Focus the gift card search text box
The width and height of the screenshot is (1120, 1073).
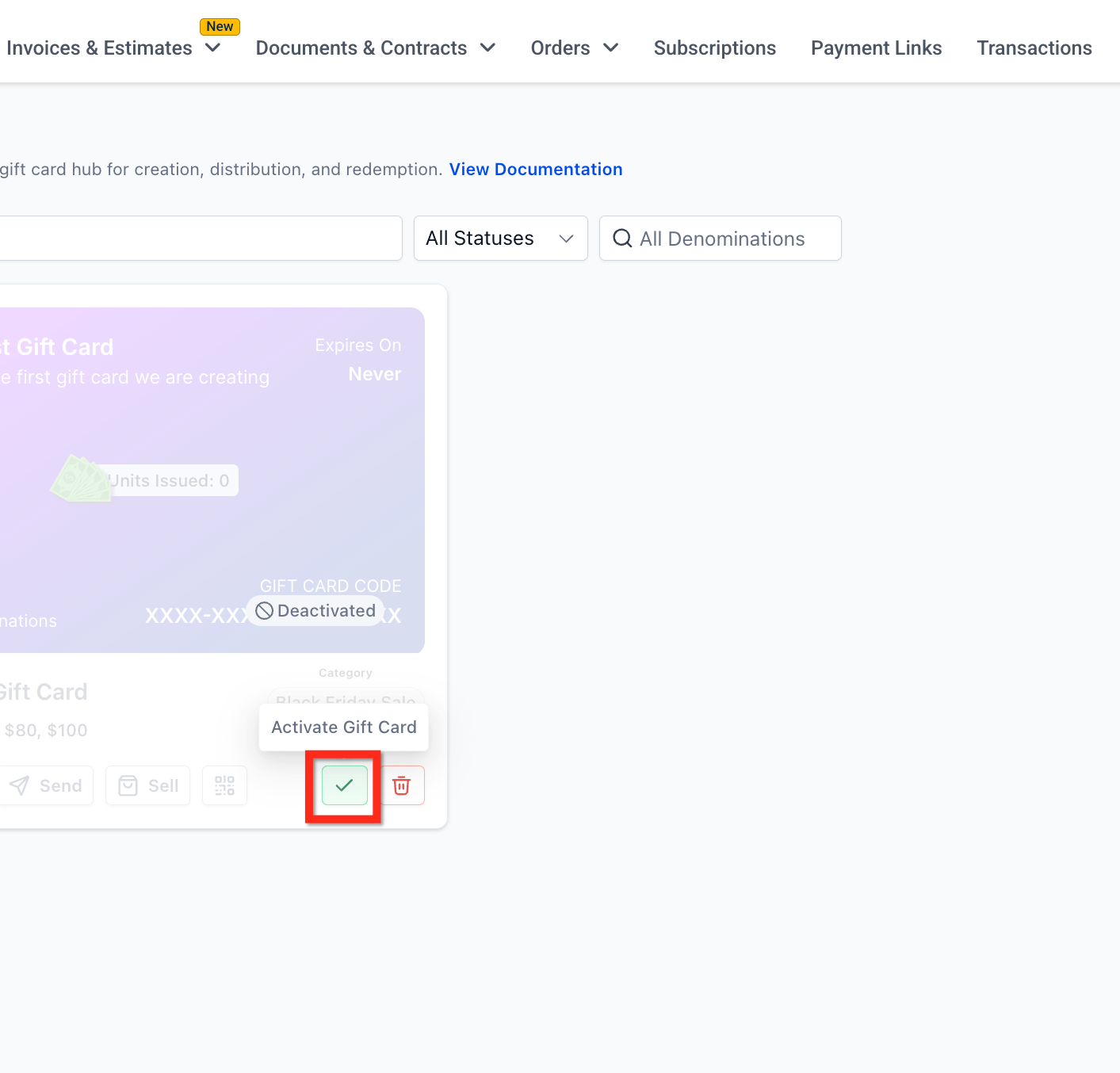click(x=201, y=238)
